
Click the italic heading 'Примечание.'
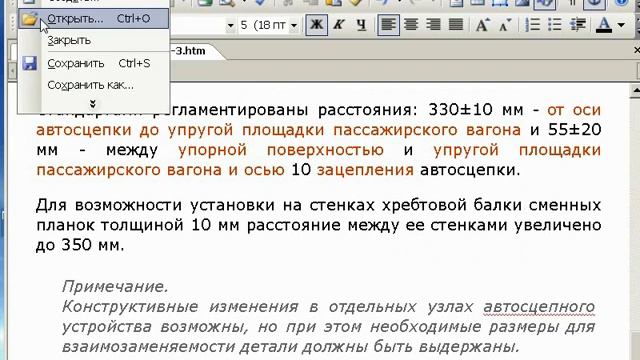point(115,287)
